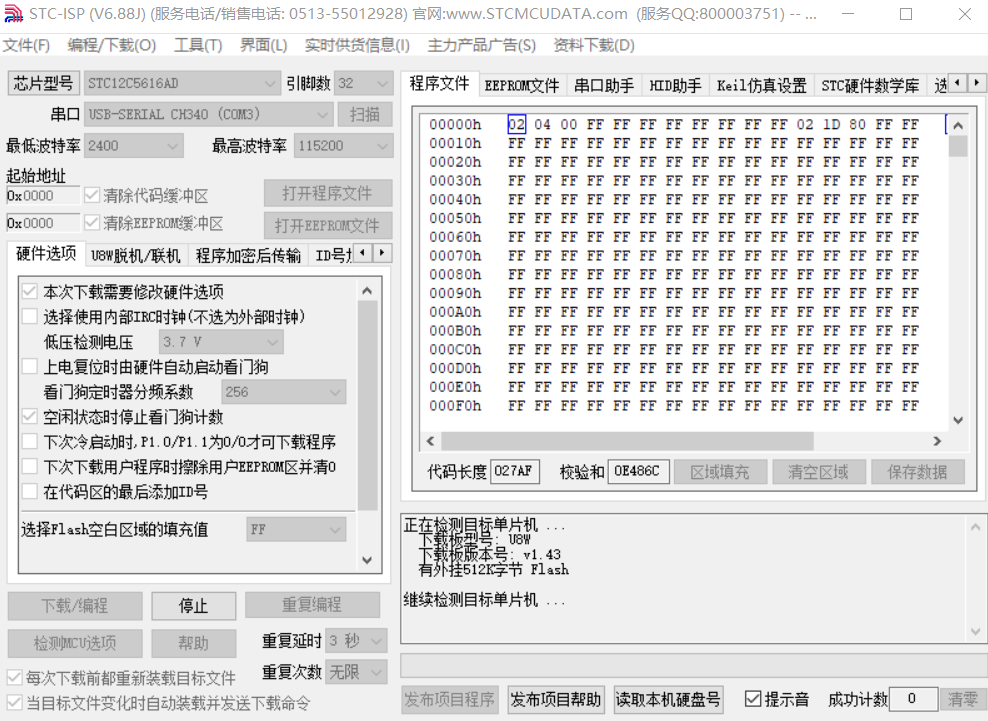The image size is (988, 721).
Task: Click hex view scroll right arrow
Action: (938, 441)
